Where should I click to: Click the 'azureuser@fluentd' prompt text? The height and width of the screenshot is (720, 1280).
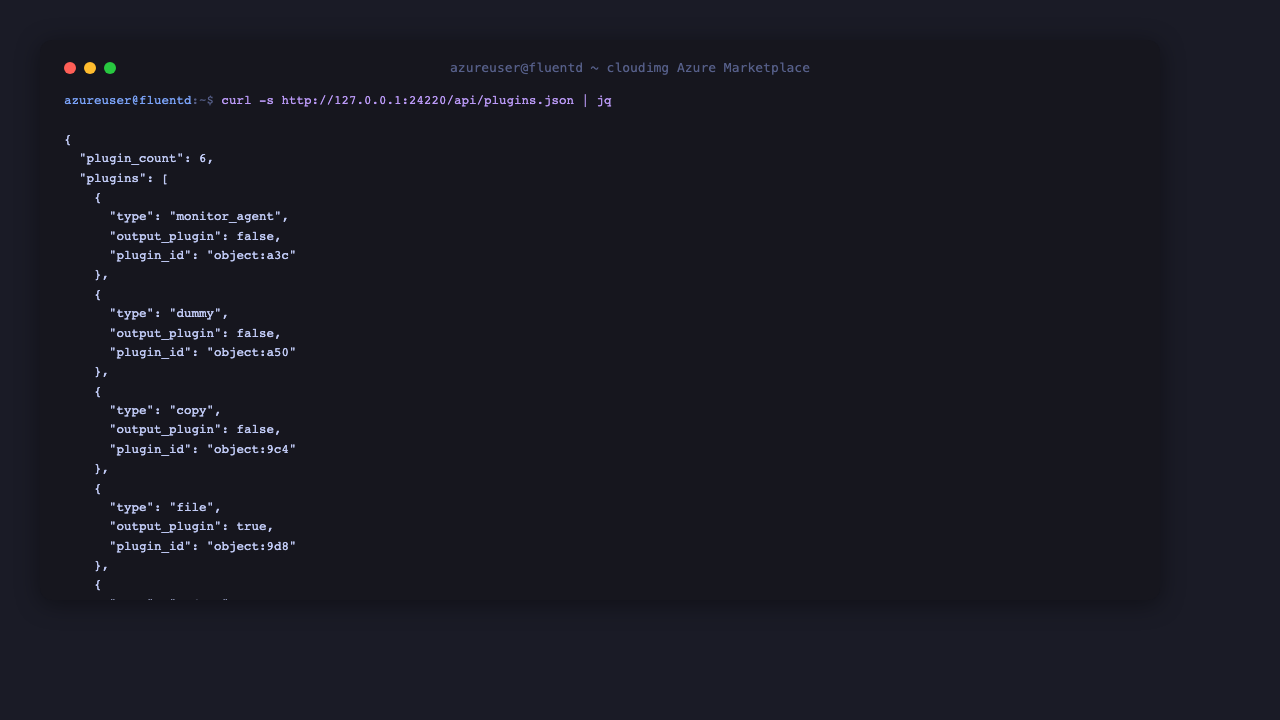point(128,100)
